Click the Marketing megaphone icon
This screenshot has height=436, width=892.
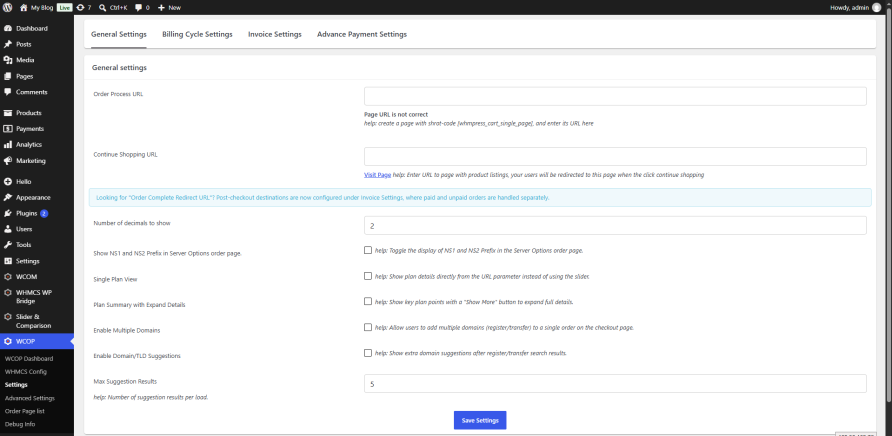click(8, 161)
